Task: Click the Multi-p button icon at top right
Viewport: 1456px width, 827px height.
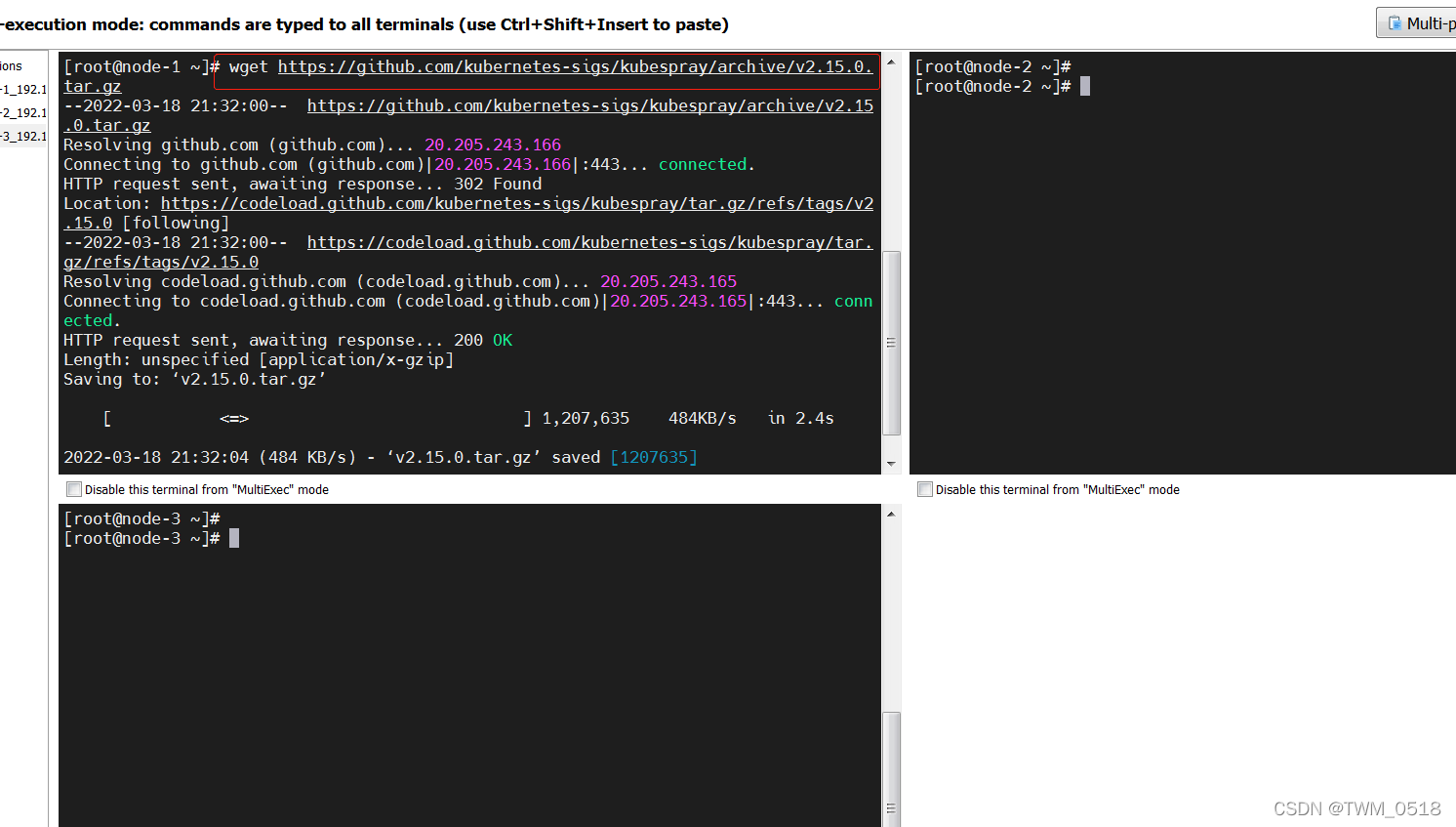Action: [1395, 23]
